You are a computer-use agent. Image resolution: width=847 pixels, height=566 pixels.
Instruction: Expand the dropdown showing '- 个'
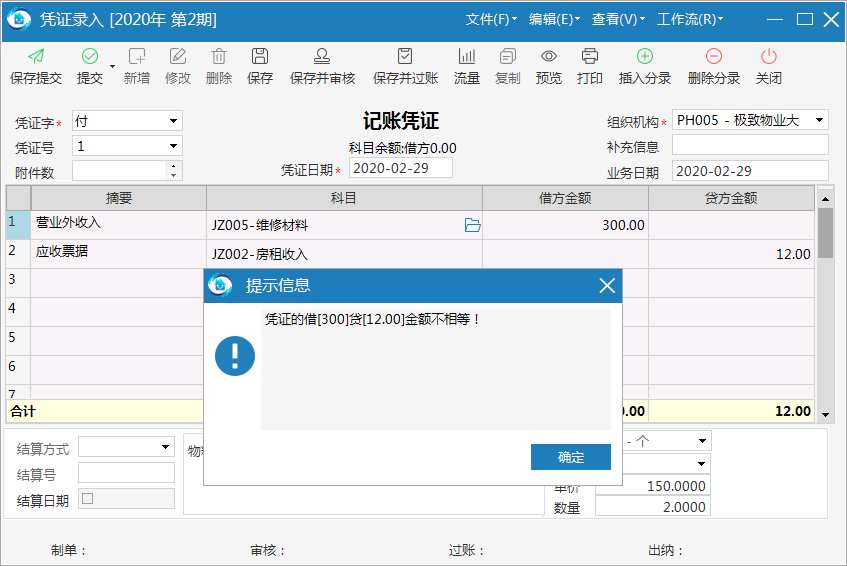point(702,441)
